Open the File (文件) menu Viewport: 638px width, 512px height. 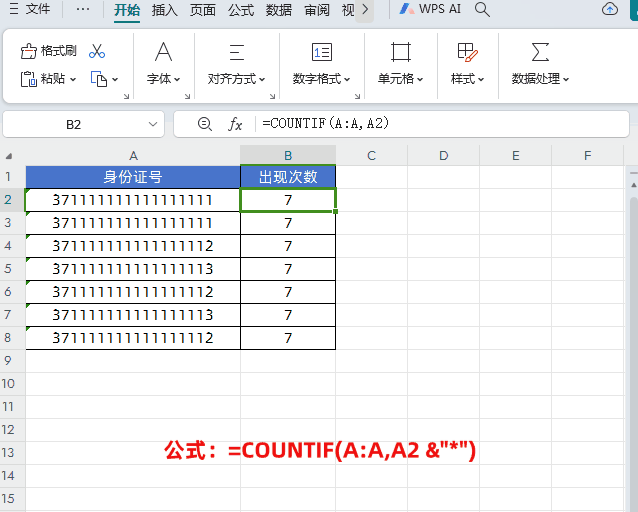click(30, 10)
